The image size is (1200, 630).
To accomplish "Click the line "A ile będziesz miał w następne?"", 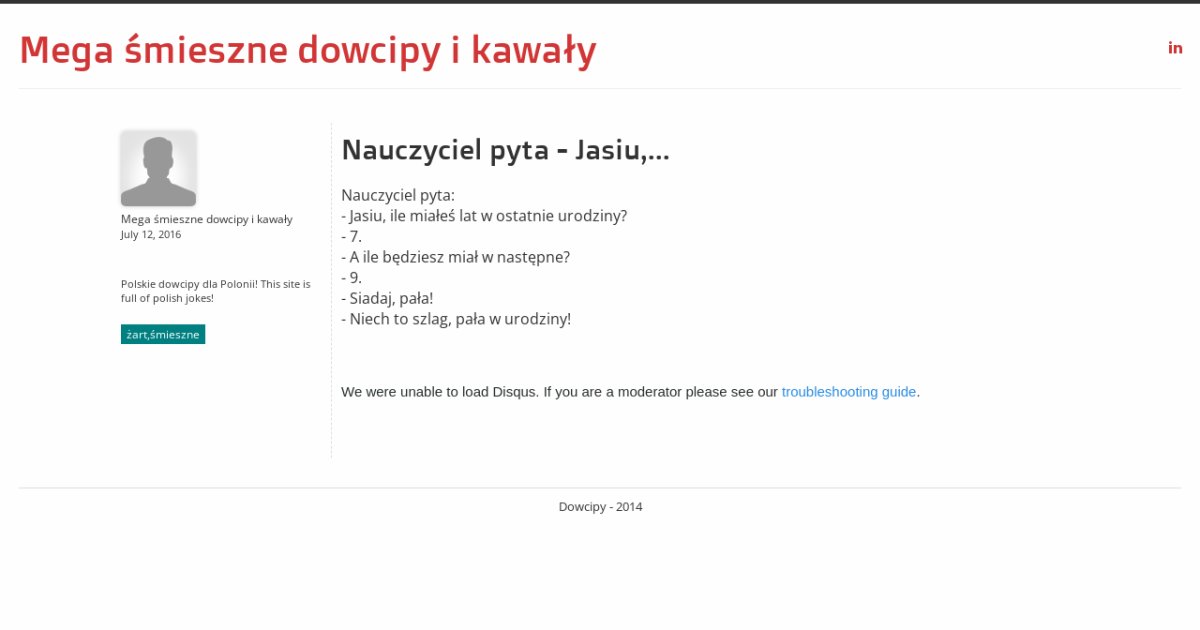I will pyautogui.click(x=456, y=257).
